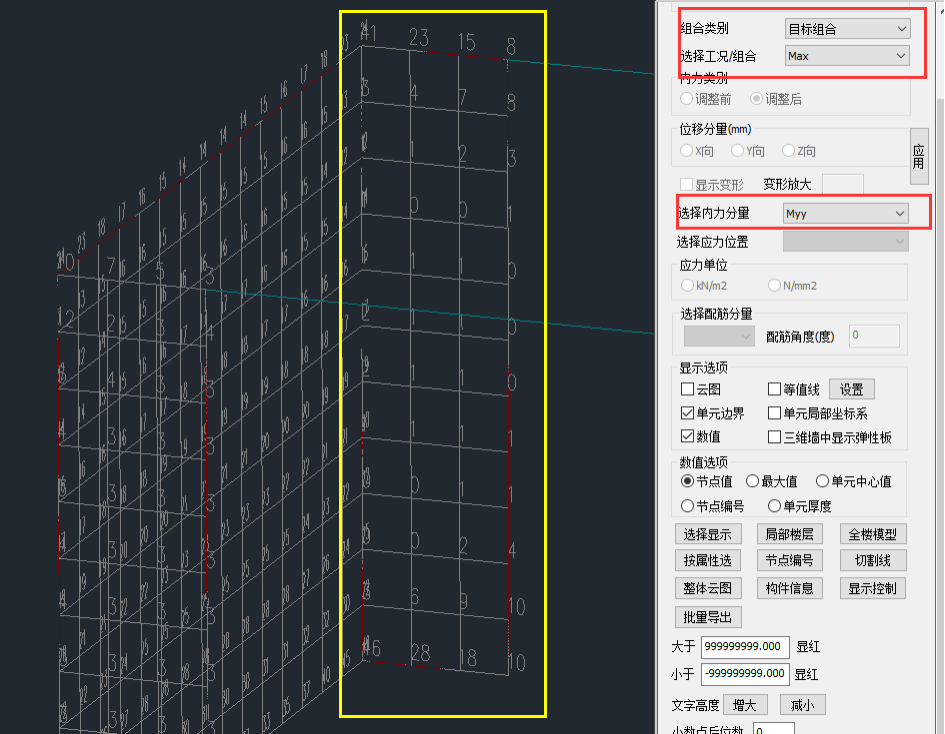Select the 节点编号 radio button
This screenshot has width=945, height=734.
[687, 506]
